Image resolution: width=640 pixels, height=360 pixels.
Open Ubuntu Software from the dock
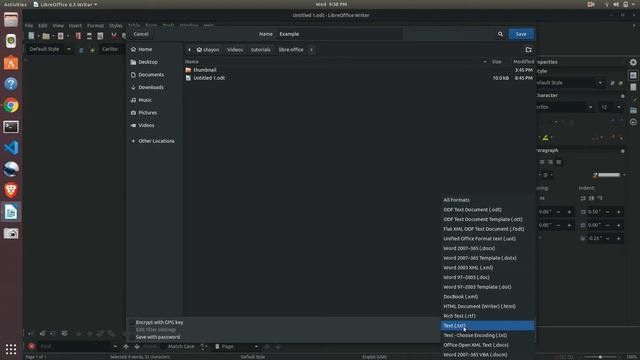(x=11, y=62)
